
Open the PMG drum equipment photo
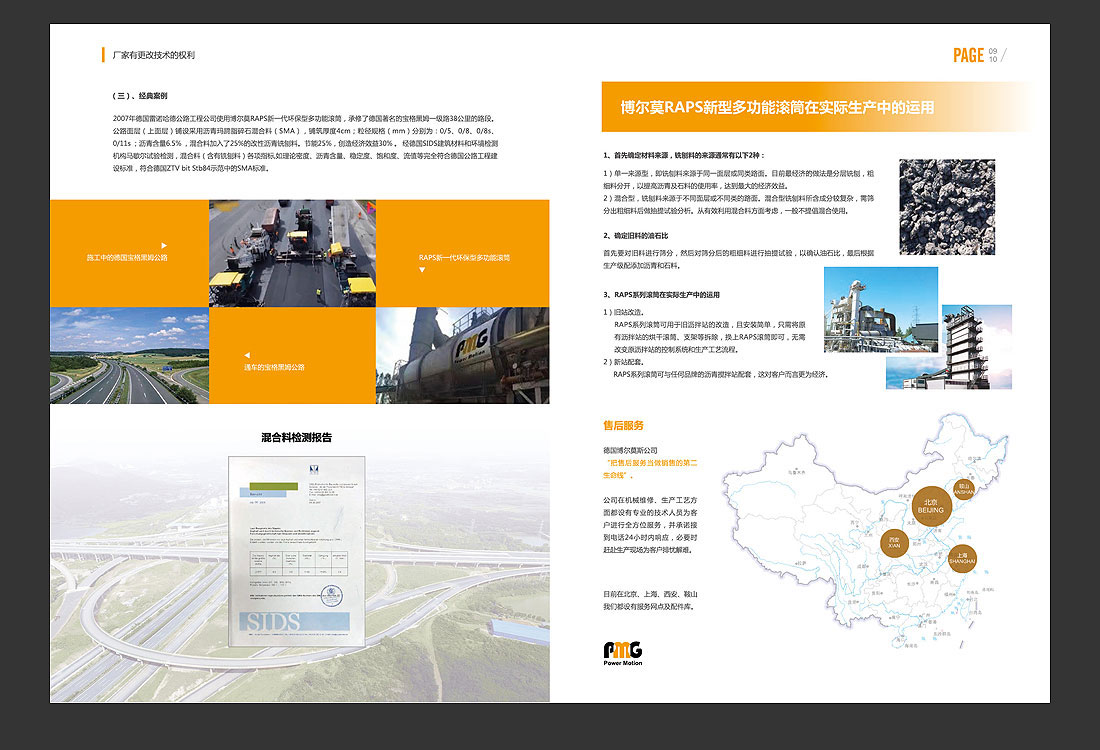(462, 355)
